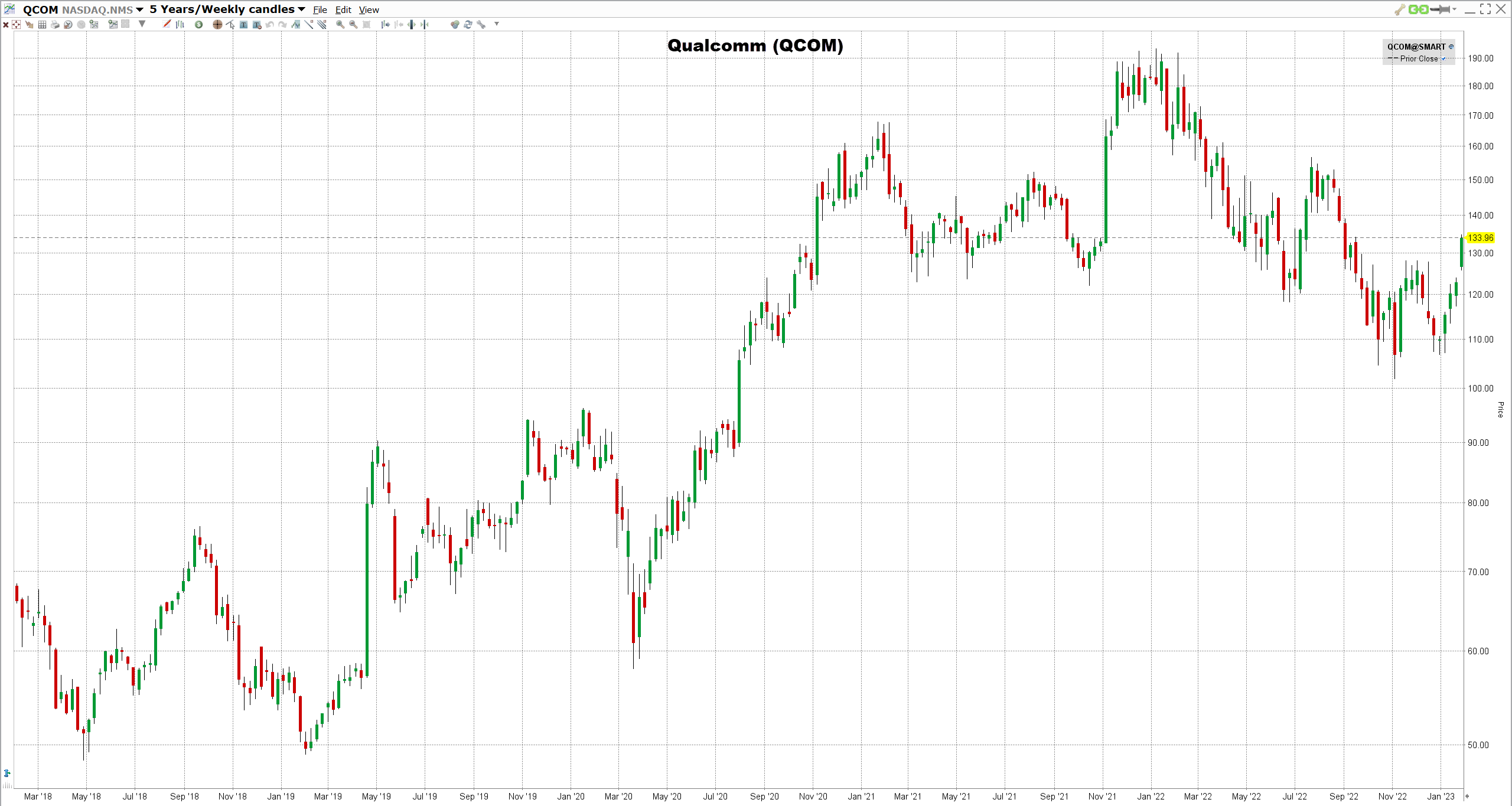Toggle the pushpin always-on-top icon

point(1440,9)
